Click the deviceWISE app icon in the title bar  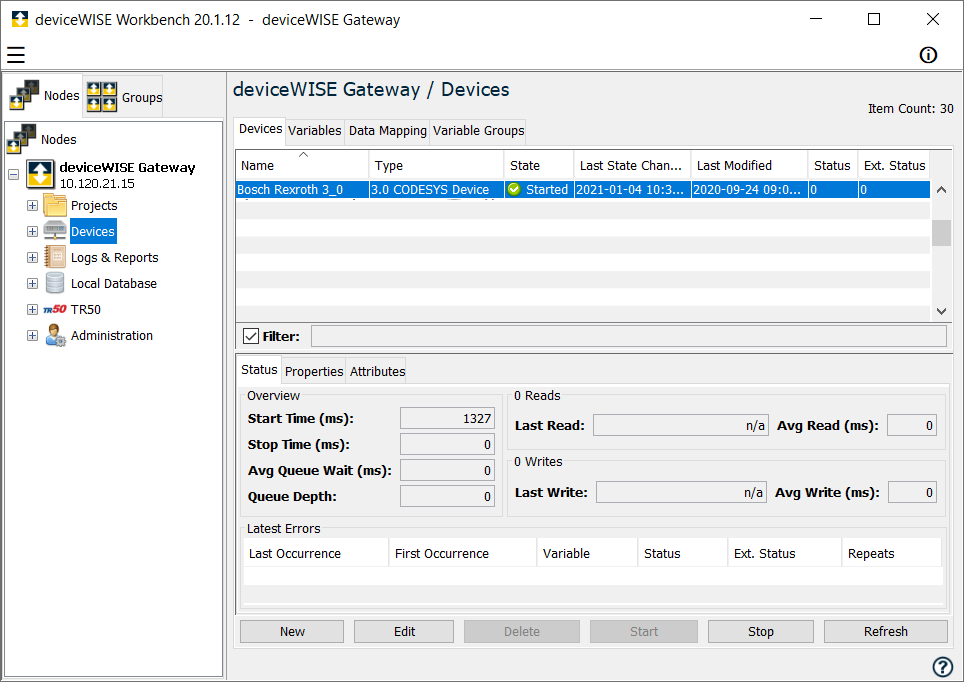coord(20,19)
